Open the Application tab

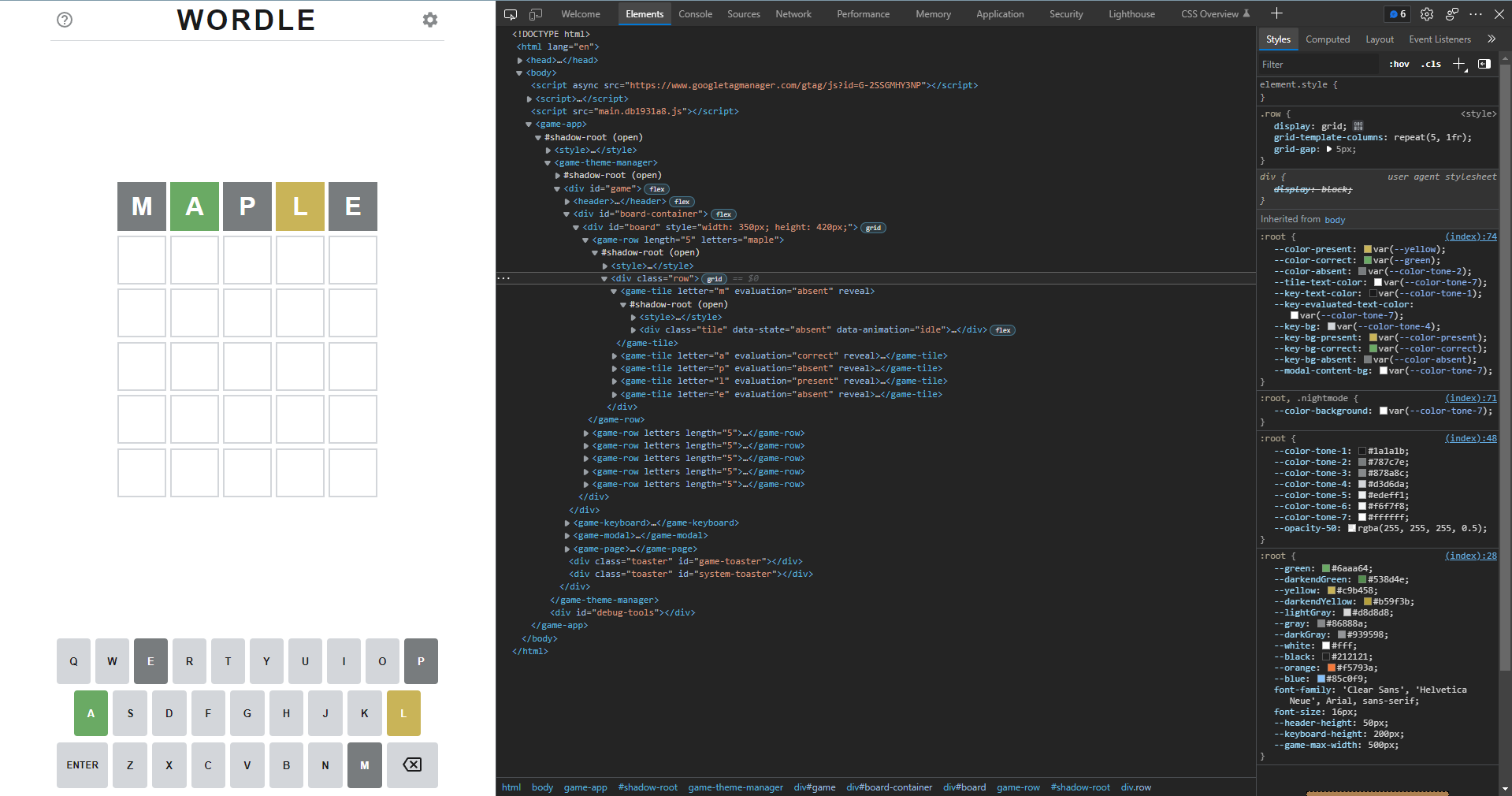1000,14
